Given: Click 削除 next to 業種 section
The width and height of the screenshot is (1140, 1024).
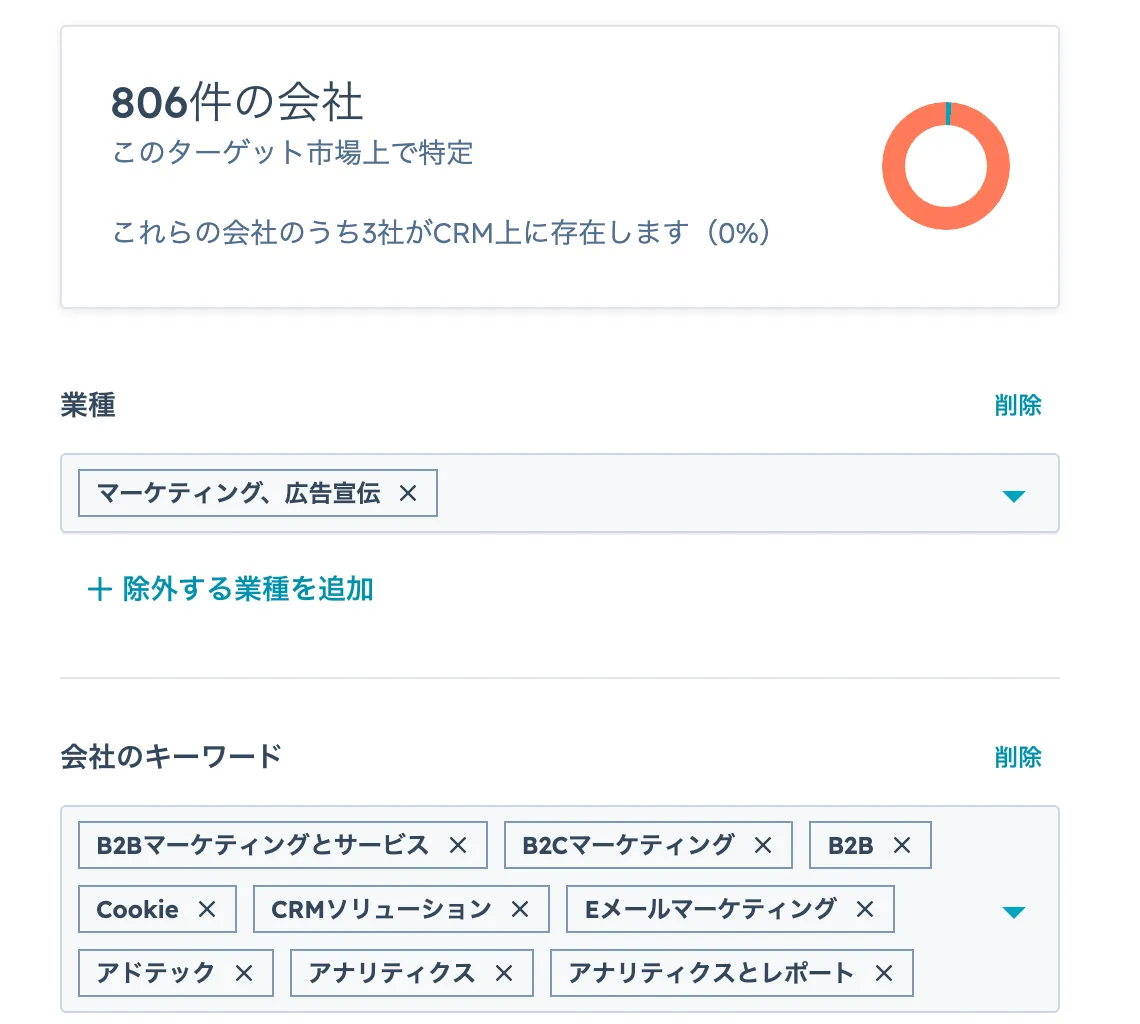Looking at the screenshot, I should click(1019, 404).
